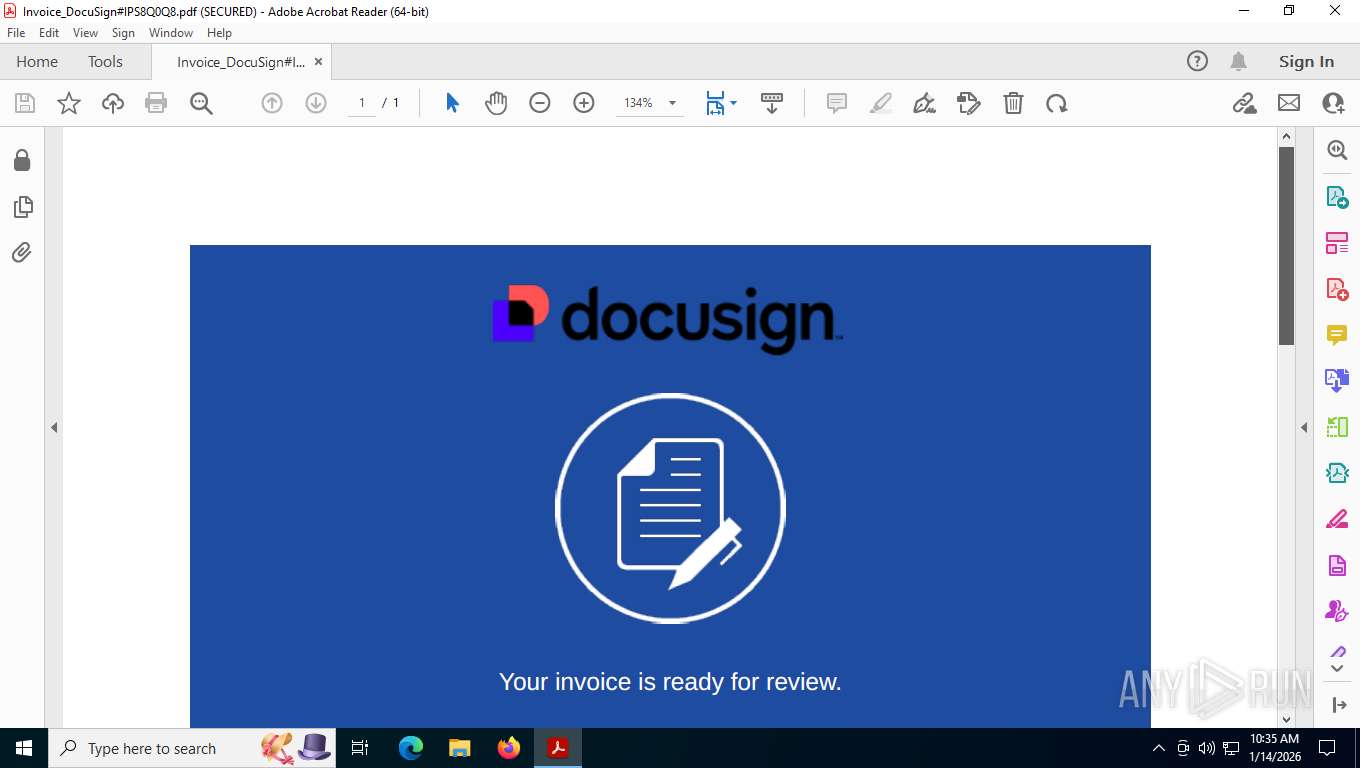Zoom out with the minus button
The image size is (1360, 768).
click(x=540, y=103)
